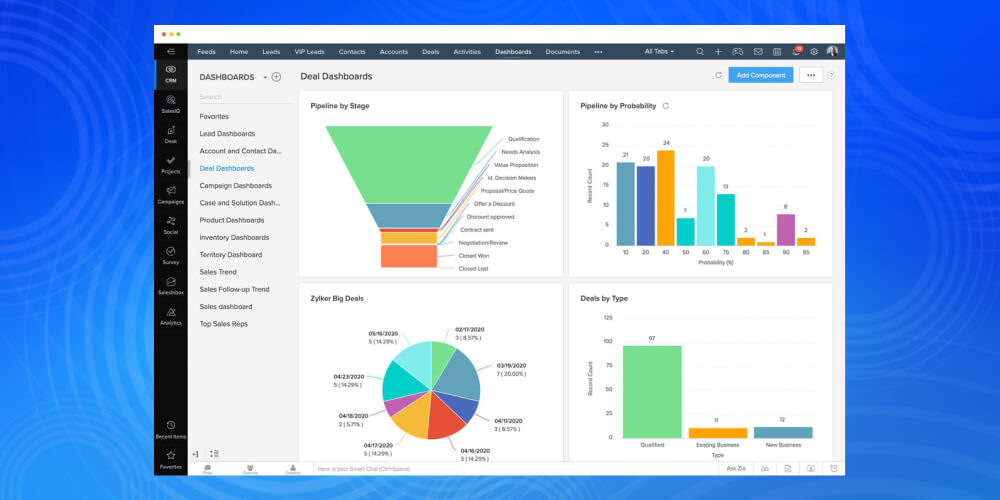
Task: Add a new dashboard with plus icon
Action: coord(277,77)
